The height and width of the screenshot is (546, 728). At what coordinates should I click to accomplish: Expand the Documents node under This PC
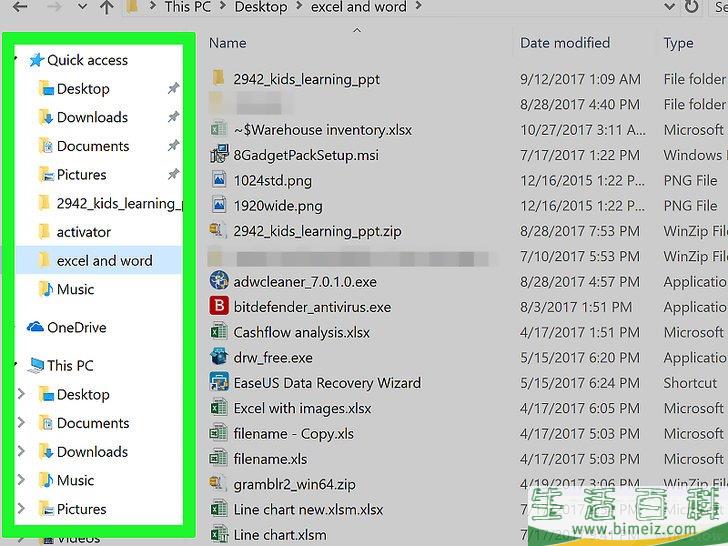[21, 423]
